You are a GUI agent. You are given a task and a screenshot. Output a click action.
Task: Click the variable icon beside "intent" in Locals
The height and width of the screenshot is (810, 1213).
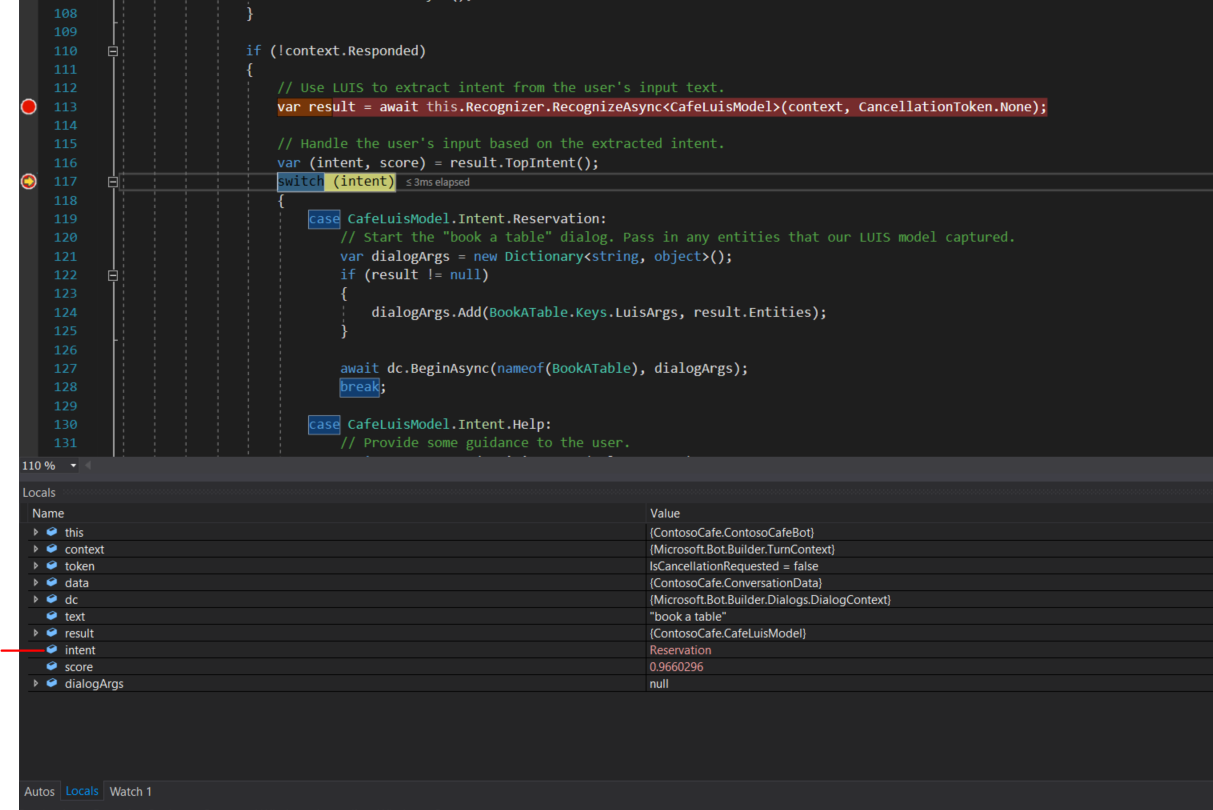(53, 649)
